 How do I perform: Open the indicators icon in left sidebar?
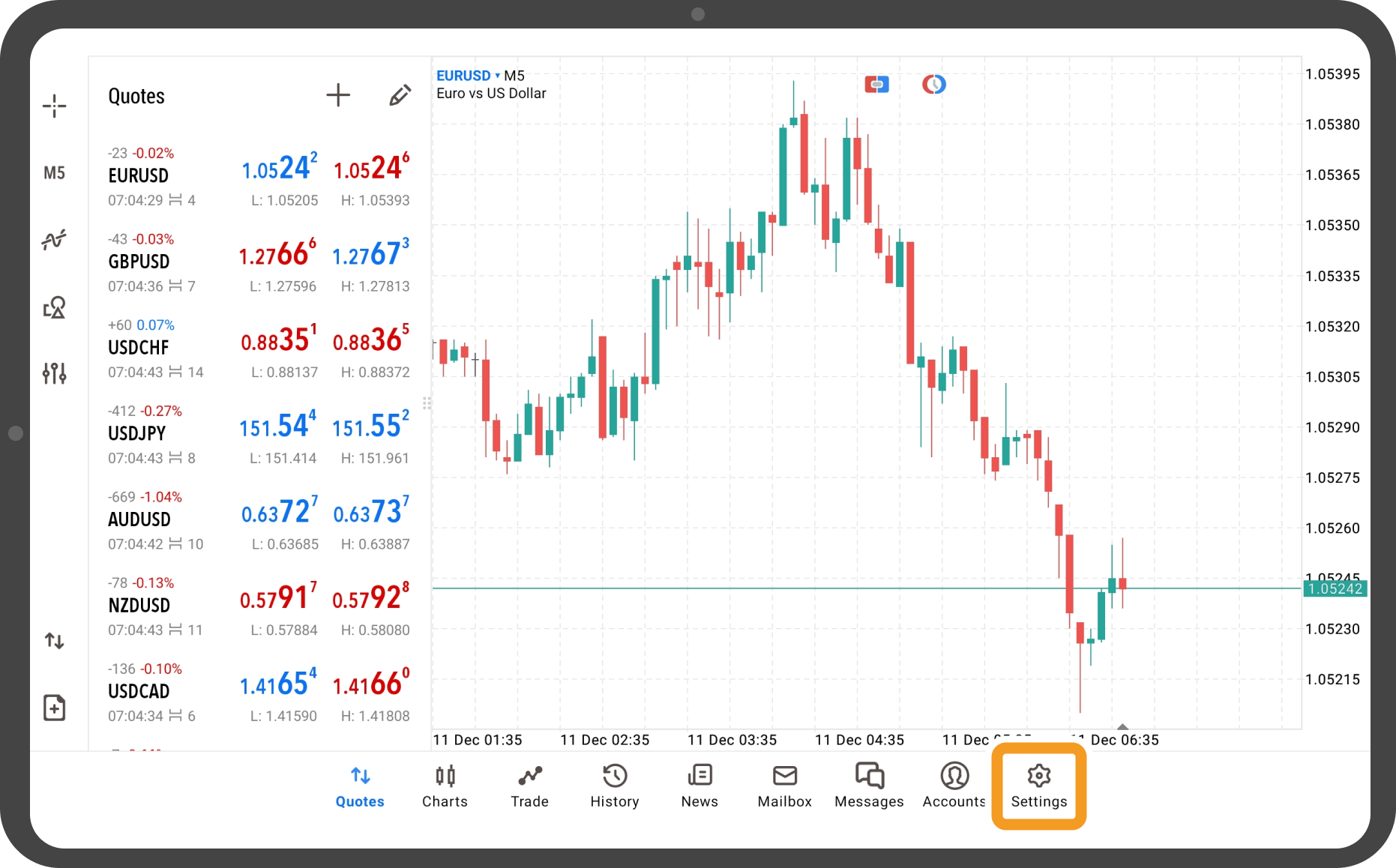pyautogui.click(x=54, y=240)
